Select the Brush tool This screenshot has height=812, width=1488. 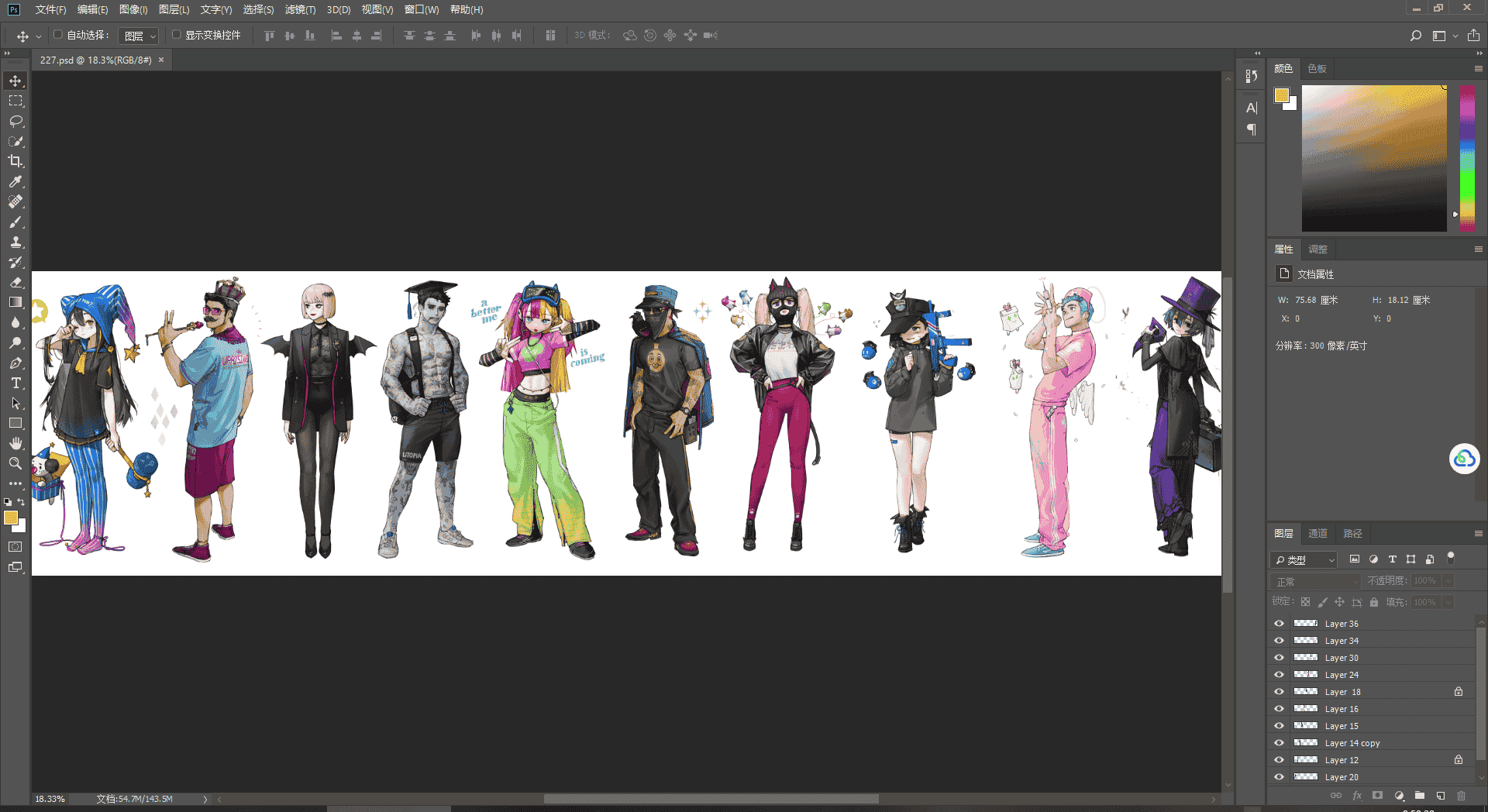click(15, 222)
